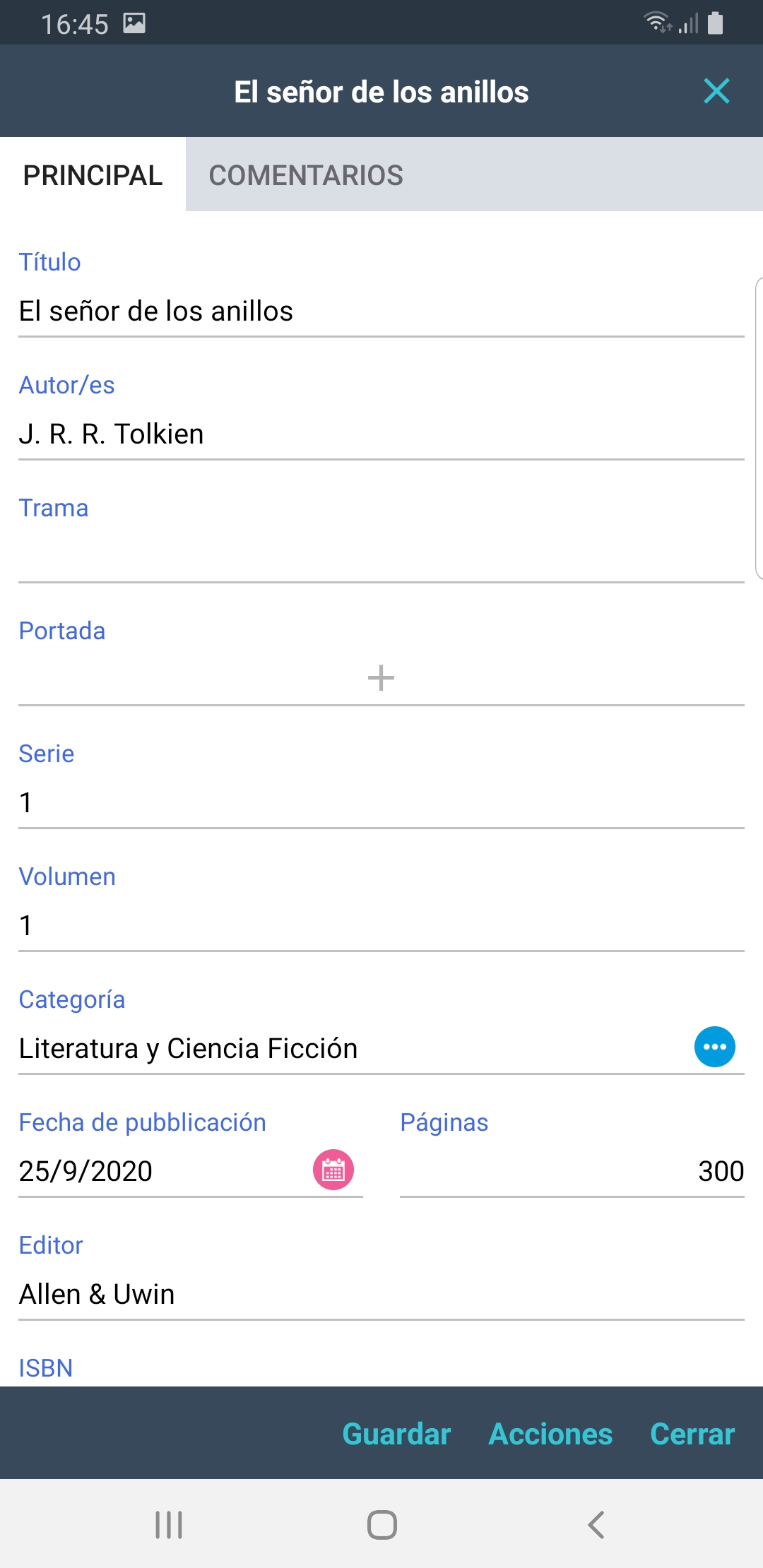Tap the Android back arrow icon
The height and width of the screenshot is (1568, 763).
pos(596,1524)
